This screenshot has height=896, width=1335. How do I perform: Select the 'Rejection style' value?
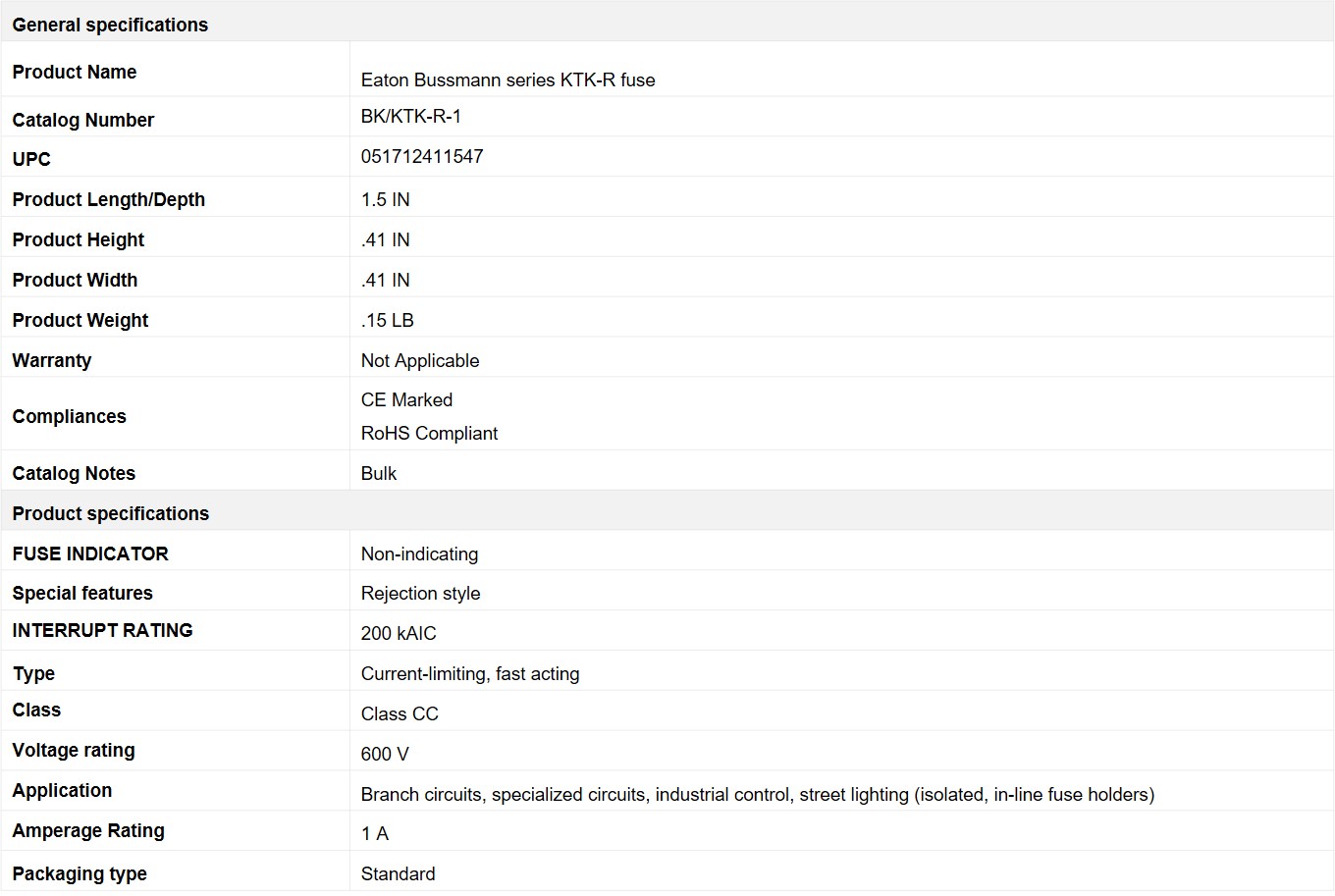click(x=420, y=593)
